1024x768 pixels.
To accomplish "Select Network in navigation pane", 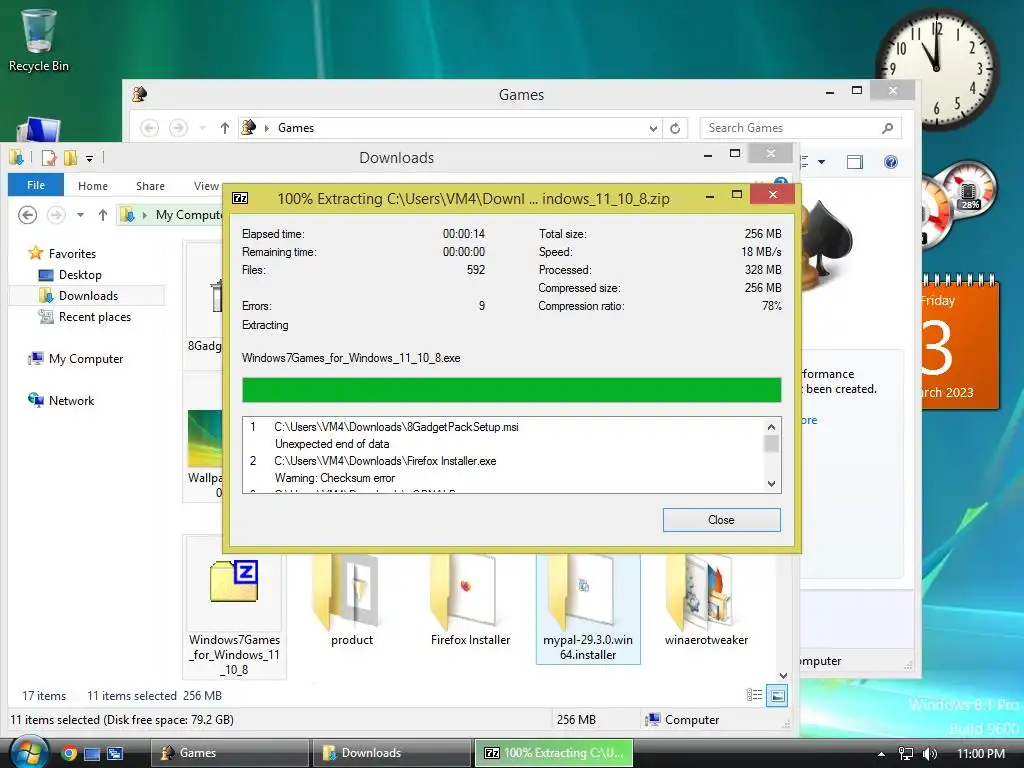I will [x=61, y=400].
